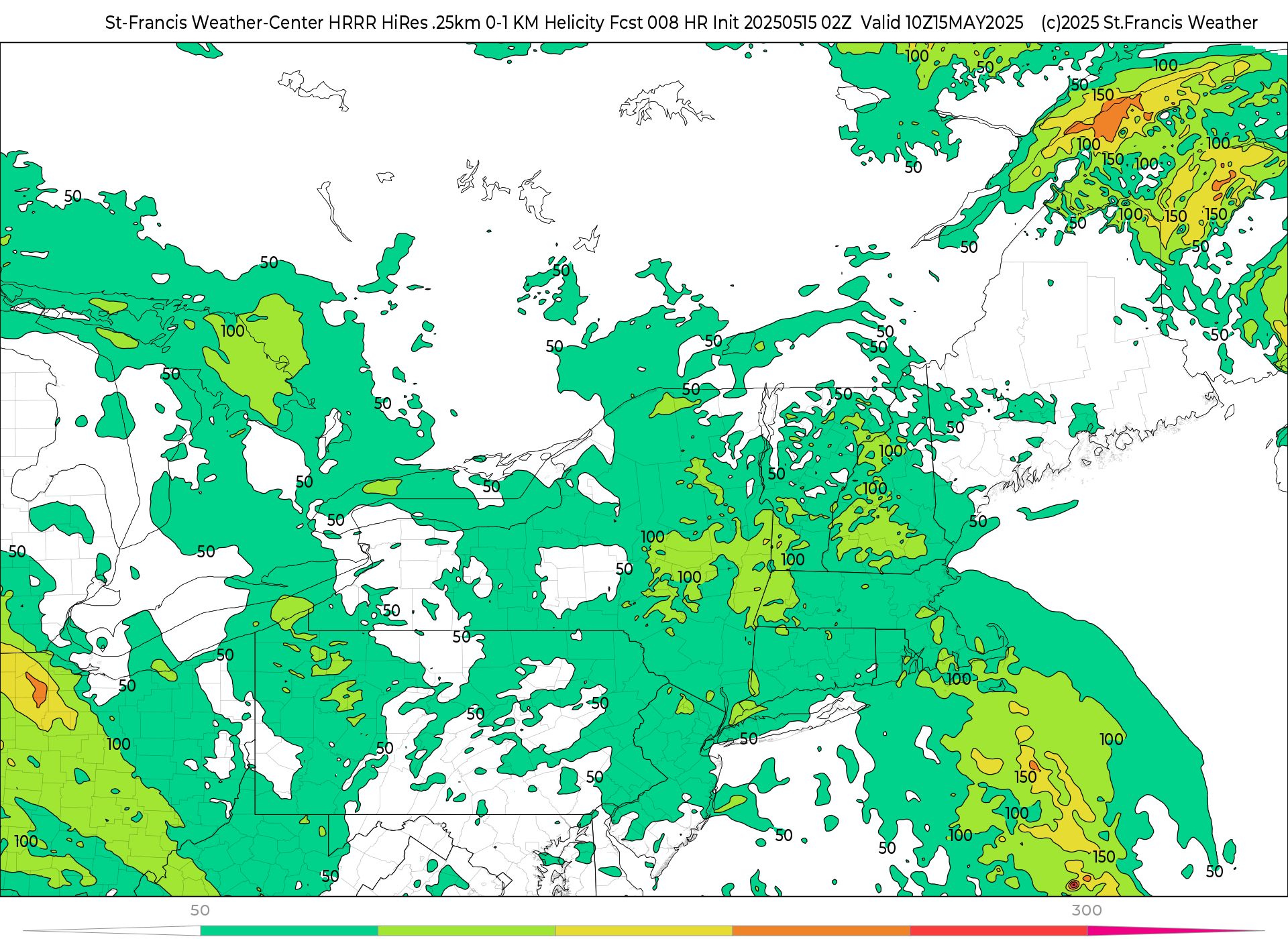Click the green segment of the color bar

(289, 931)
